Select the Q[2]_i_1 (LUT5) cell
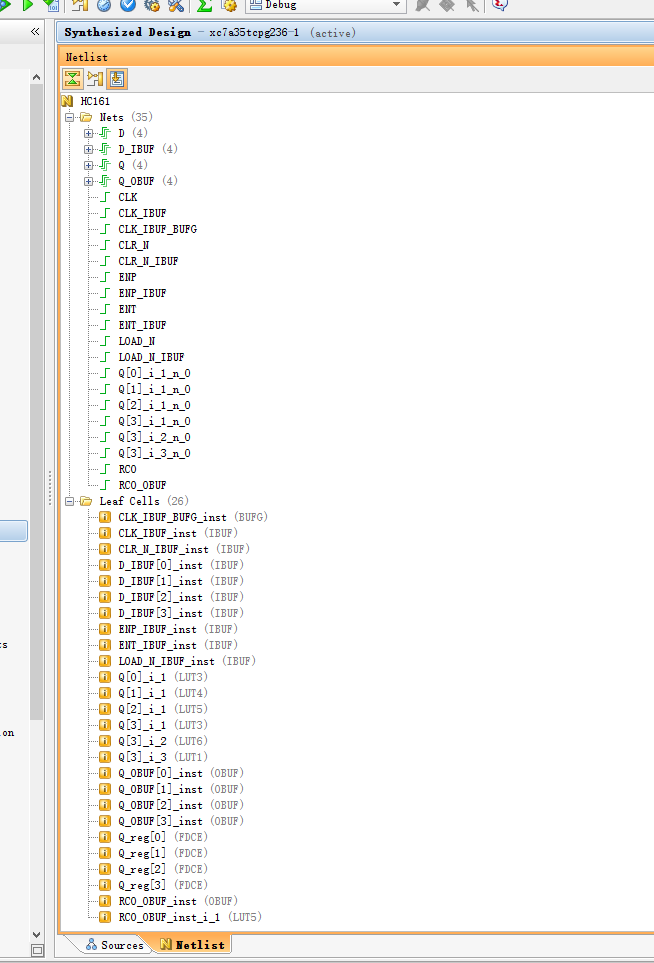This screenshot has height=963, width=654. click(163, 709)
